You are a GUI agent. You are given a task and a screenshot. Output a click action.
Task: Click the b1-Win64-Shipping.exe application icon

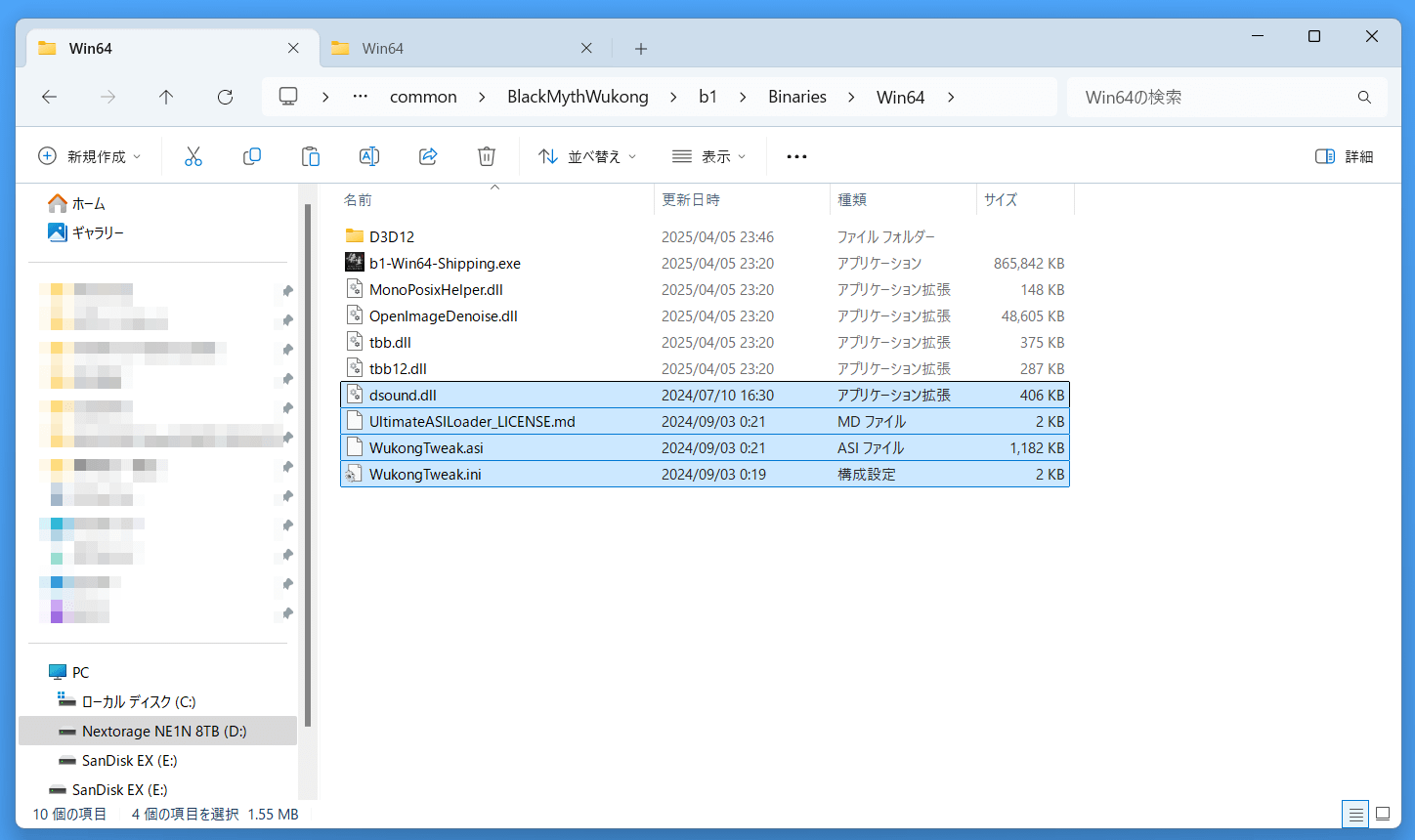pos(355,263)
